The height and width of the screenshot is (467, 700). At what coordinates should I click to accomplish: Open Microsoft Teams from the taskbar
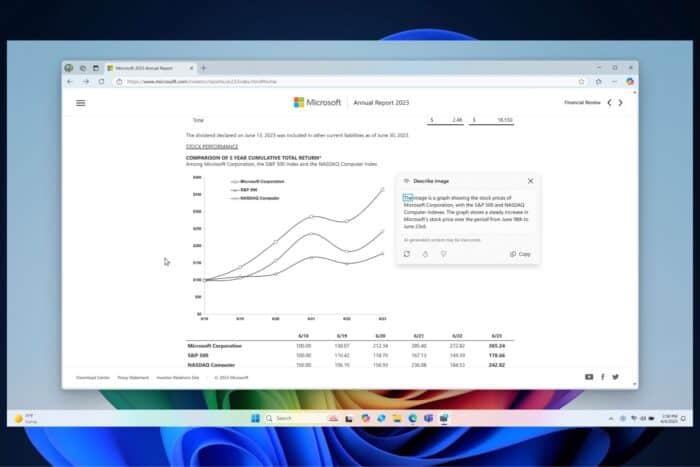point(428,418)
